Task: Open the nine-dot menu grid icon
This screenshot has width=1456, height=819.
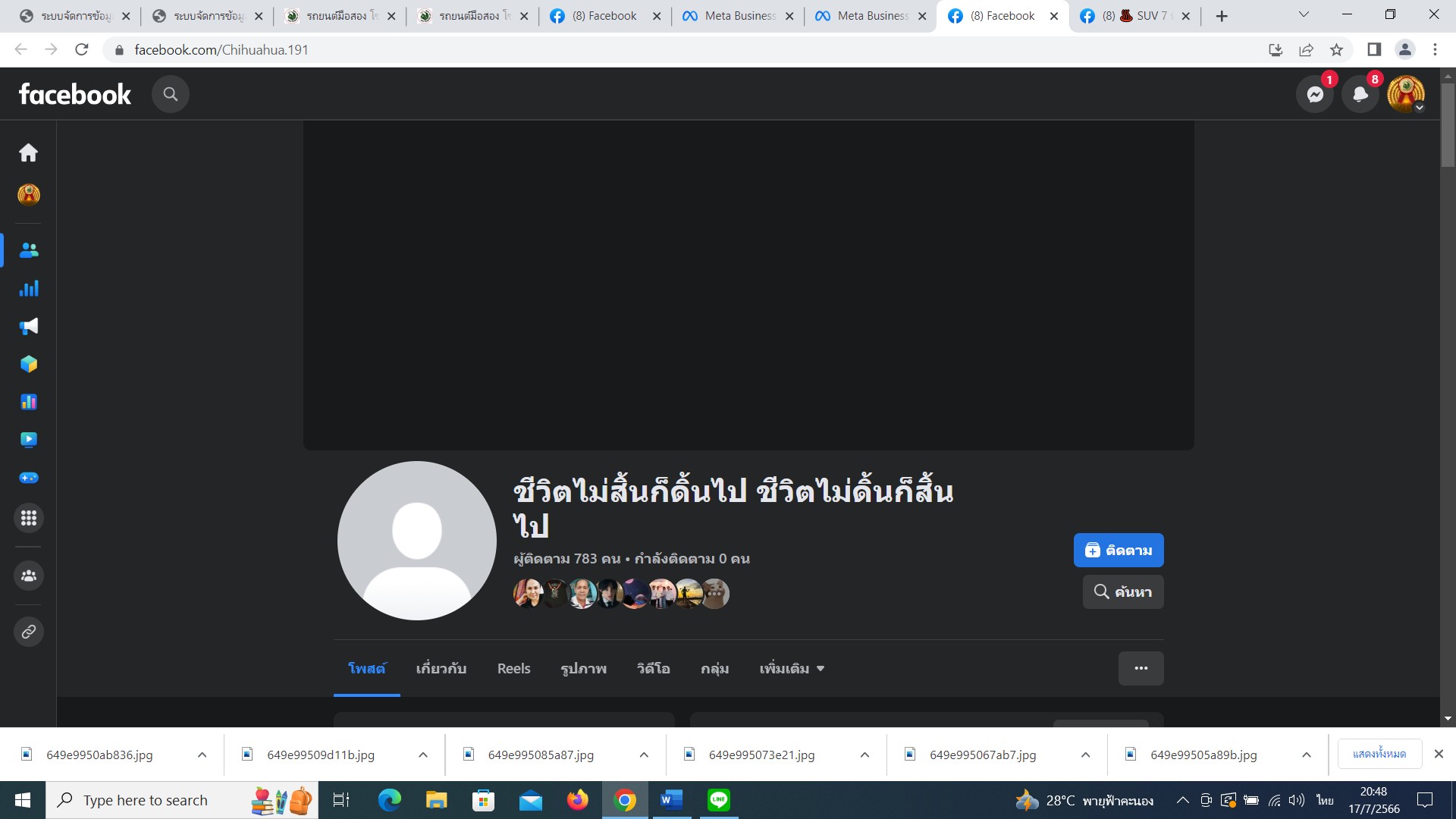Action: pyautogui.click(x=29, y=518)
